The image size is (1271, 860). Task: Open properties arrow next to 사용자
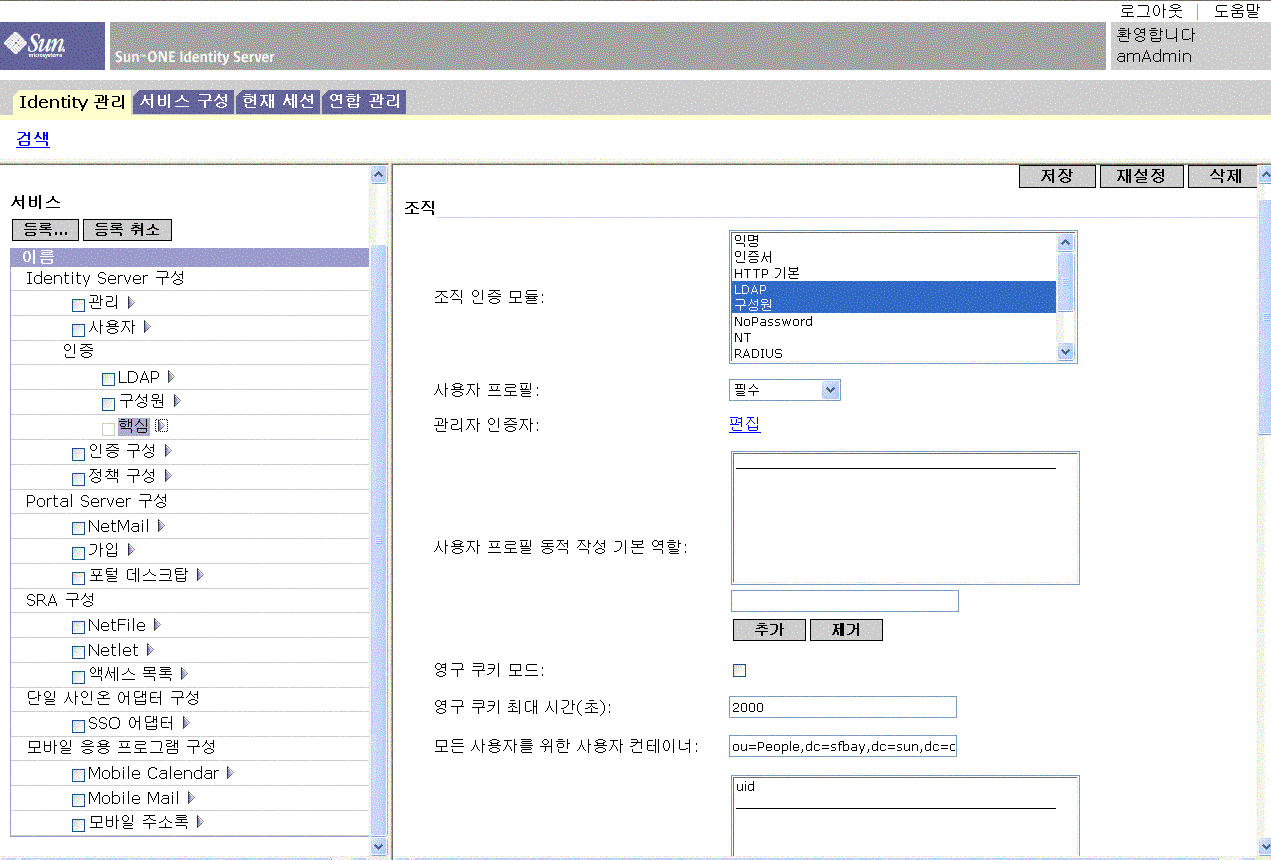[147, 327]
